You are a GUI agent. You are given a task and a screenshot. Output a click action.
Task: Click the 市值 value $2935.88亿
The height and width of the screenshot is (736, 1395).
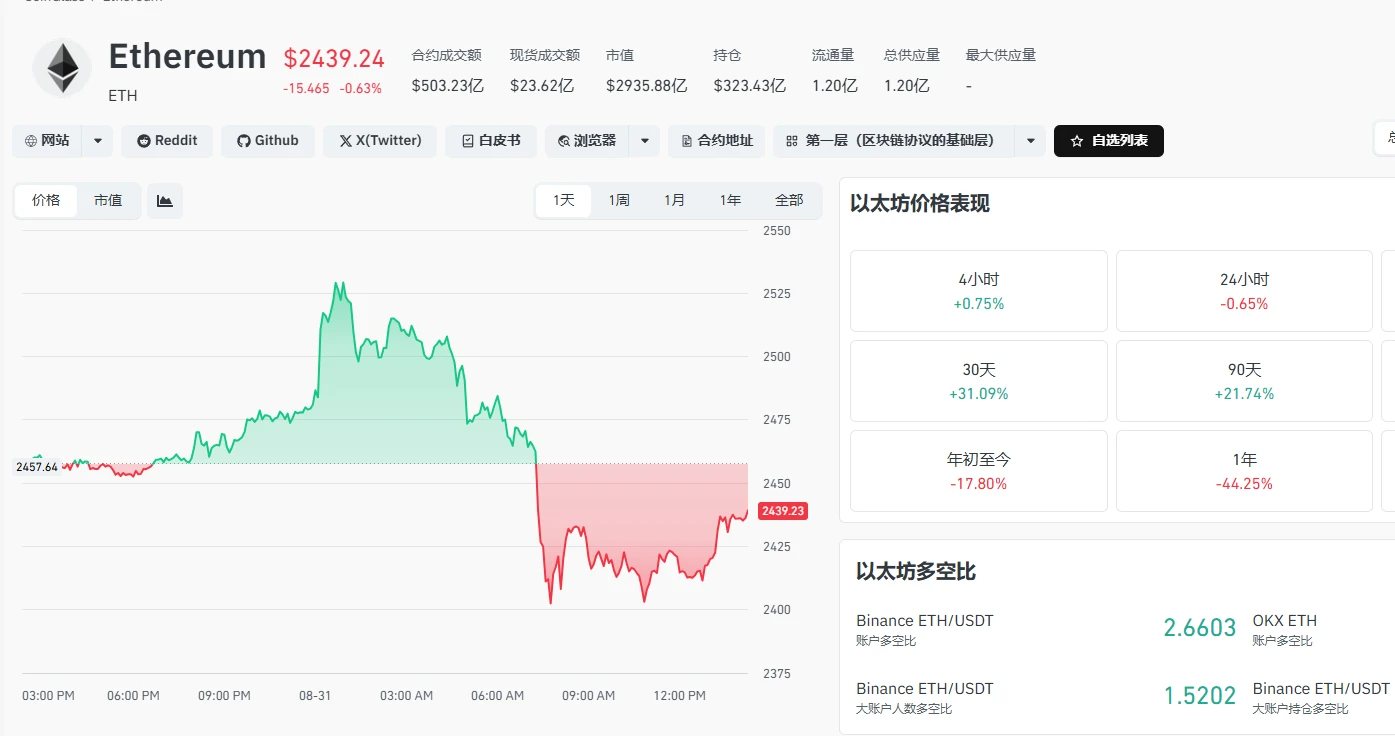pos(647,86)
